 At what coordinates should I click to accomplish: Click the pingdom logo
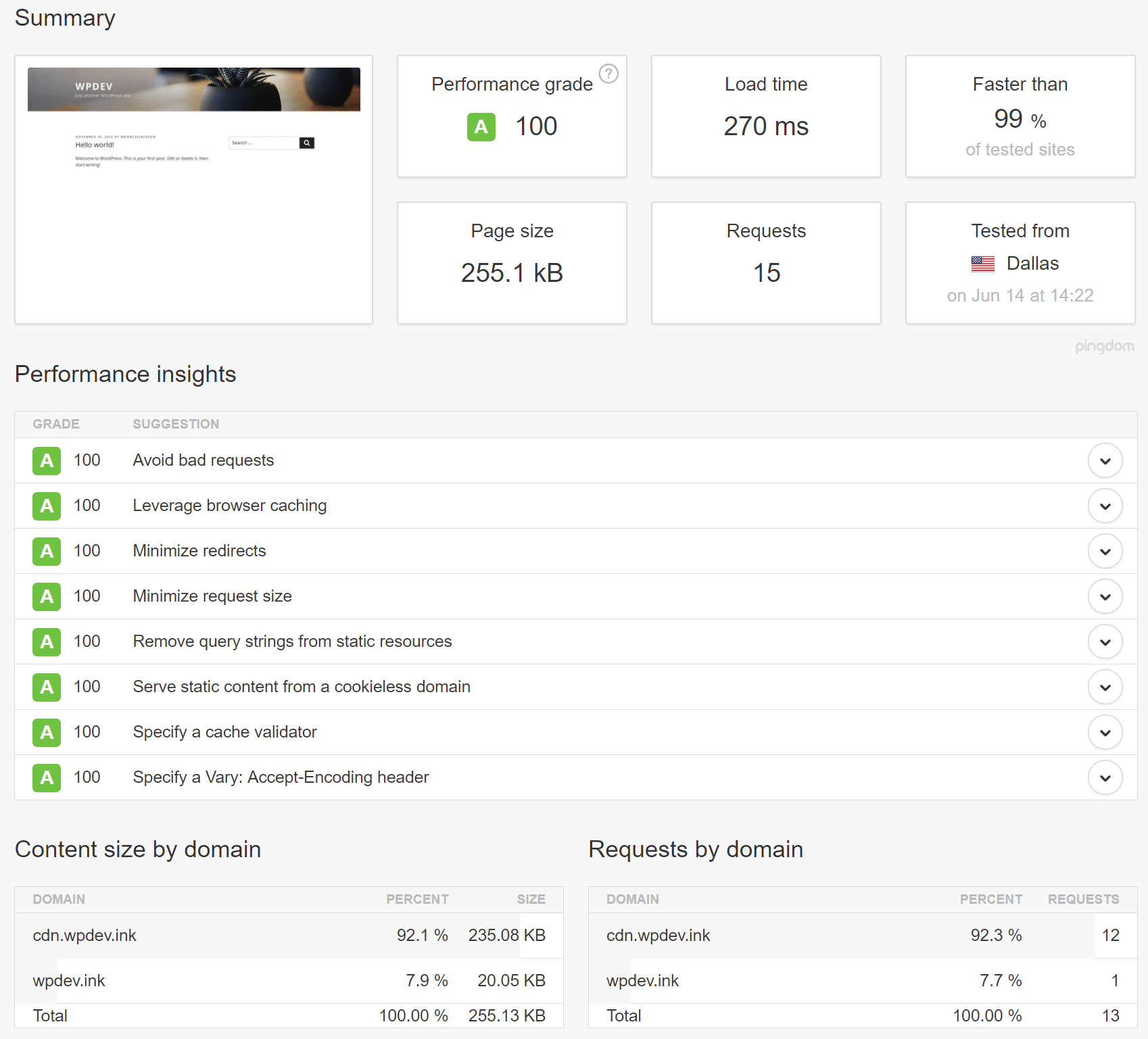click(x=1105, y=346)
